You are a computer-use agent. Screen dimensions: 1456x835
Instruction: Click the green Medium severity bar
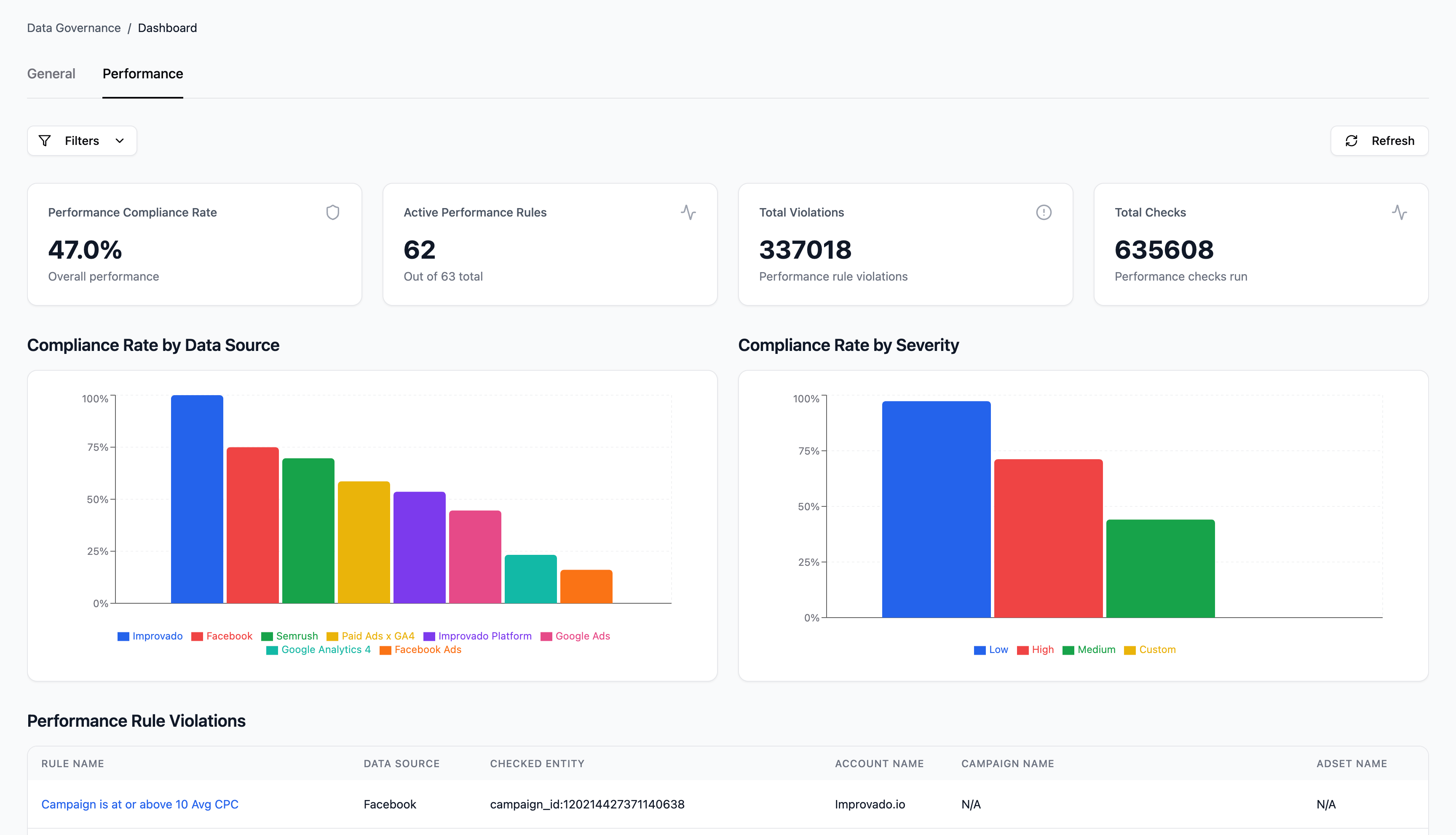(1160, 568)
